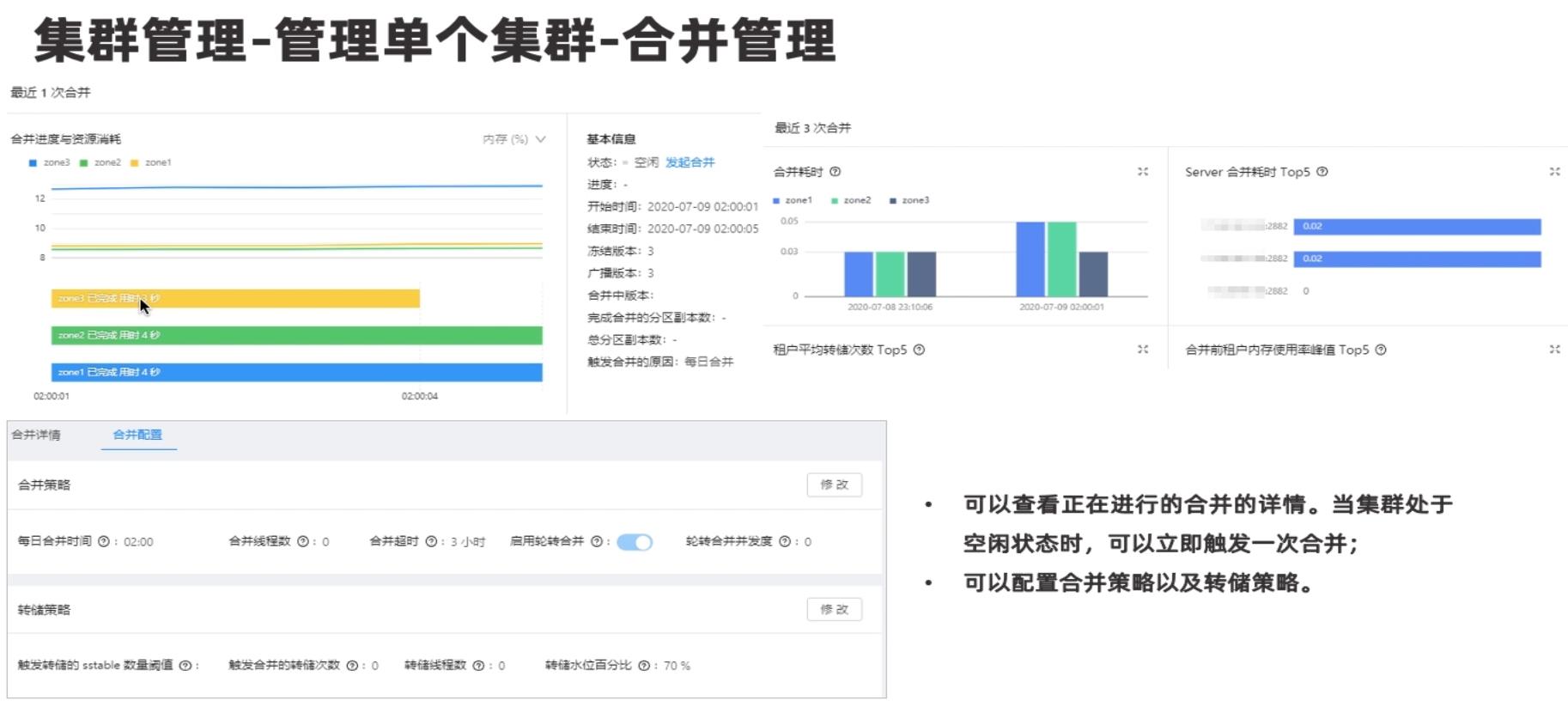The height and width of the screenshot is (719, 1568).
Task: Click the 发起合并 link
Action: point(690,162)
